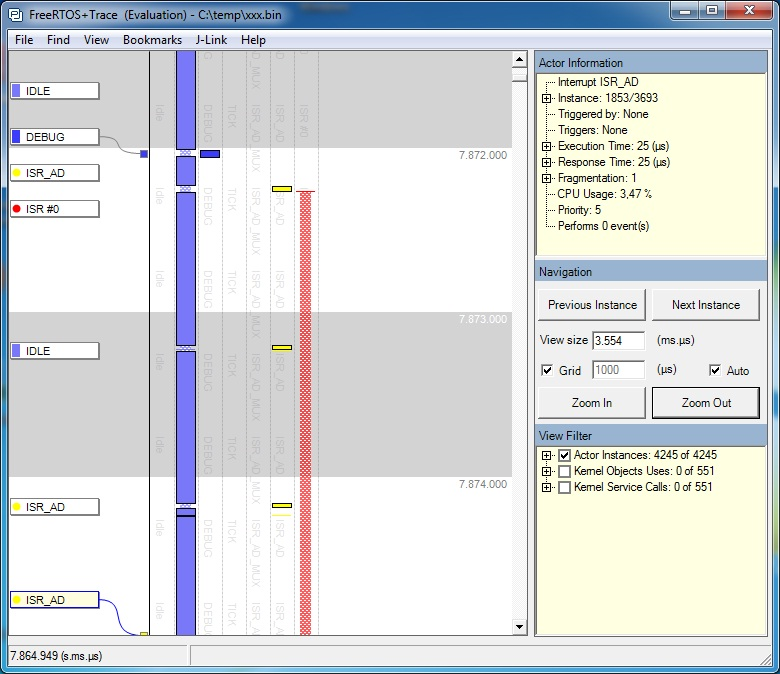Enable the Kernel Objects Uses filter checkbox

click(564, 471)
